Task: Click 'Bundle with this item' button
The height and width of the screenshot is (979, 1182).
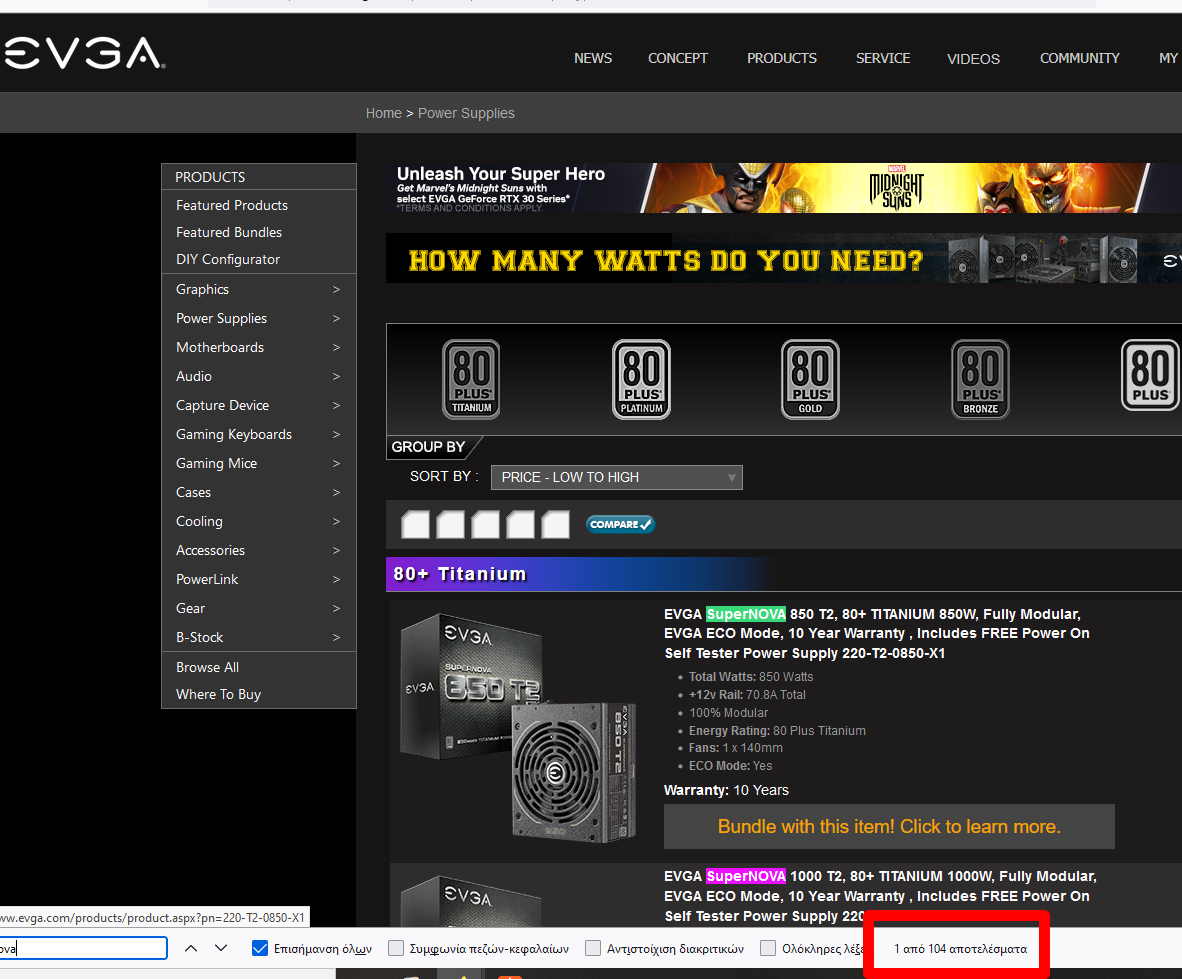Action: coord(889,827)
